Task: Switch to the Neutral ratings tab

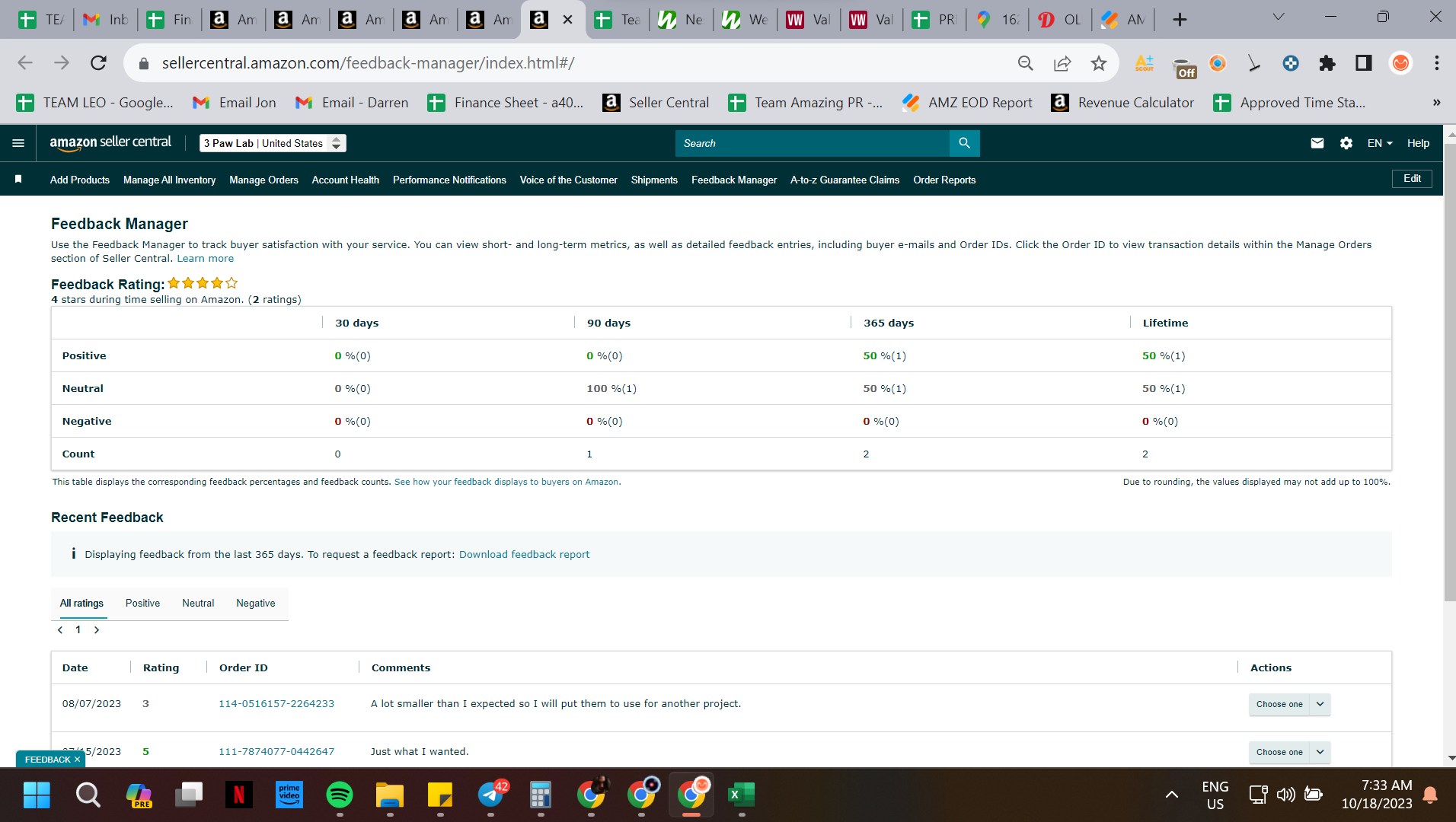Action: (198, 603)
